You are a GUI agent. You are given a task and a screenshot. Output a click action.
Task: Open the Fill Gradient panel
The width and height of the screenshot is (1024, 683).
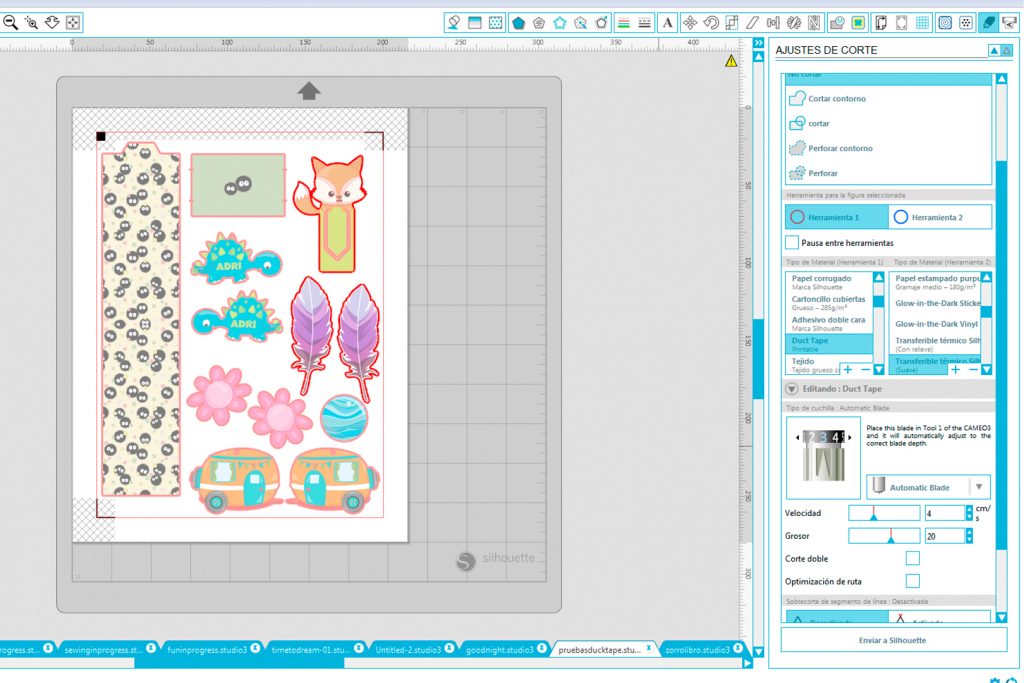pyautogui.click(x=475, y=23)
